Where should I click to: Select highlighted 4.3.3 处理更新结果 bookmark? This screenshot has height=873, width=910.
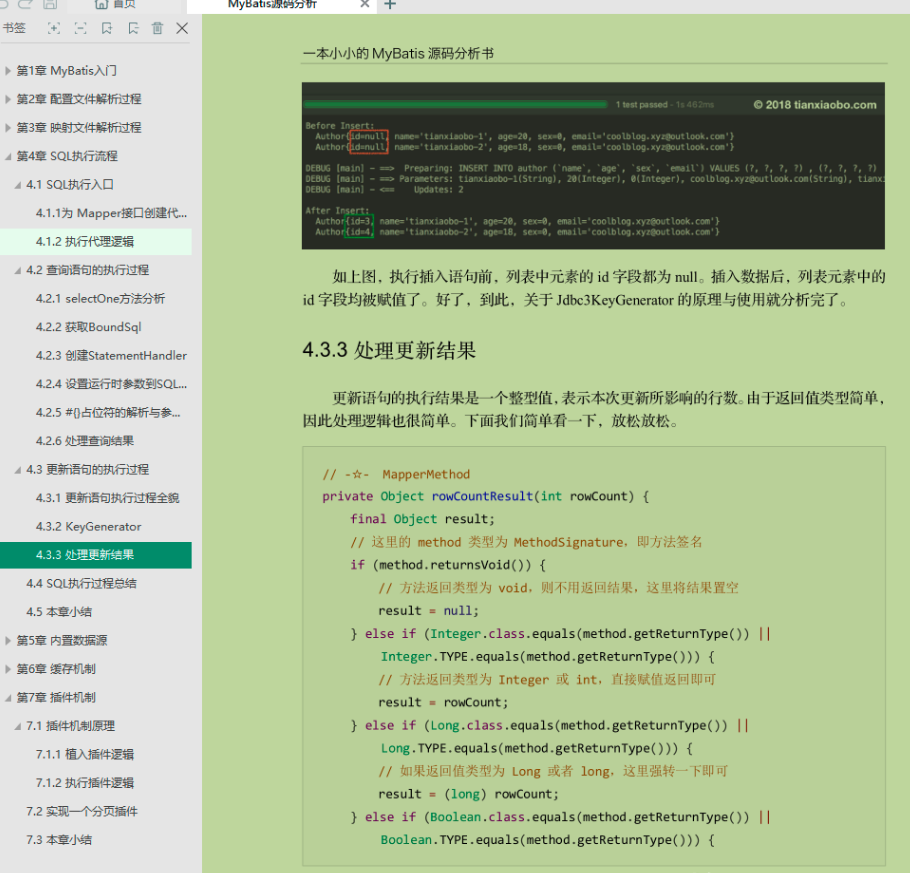[x=96, y=555]
